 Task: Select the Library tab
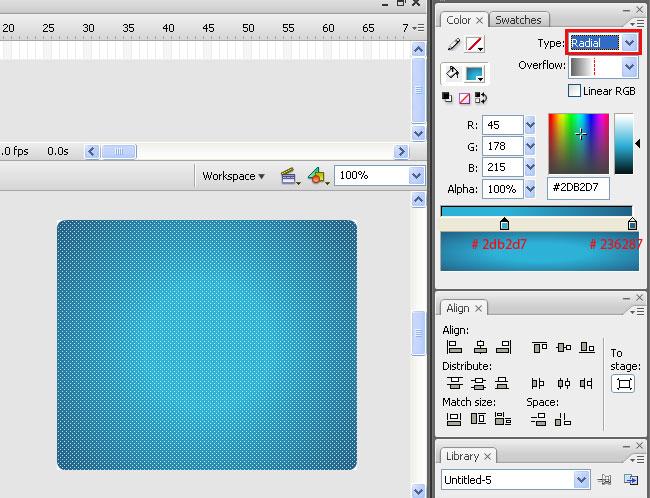[x=462, y=456]
